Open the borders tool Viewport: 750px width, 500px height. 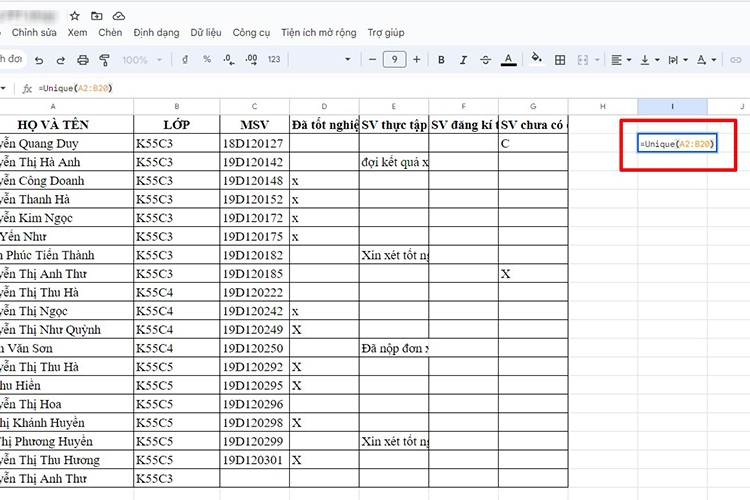[560, 60]
